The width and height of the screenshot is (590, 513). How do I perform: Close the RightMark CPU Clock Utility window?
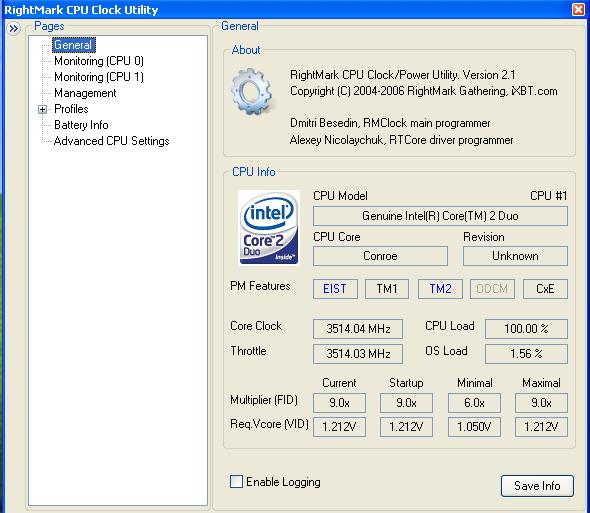pos(578,9)
